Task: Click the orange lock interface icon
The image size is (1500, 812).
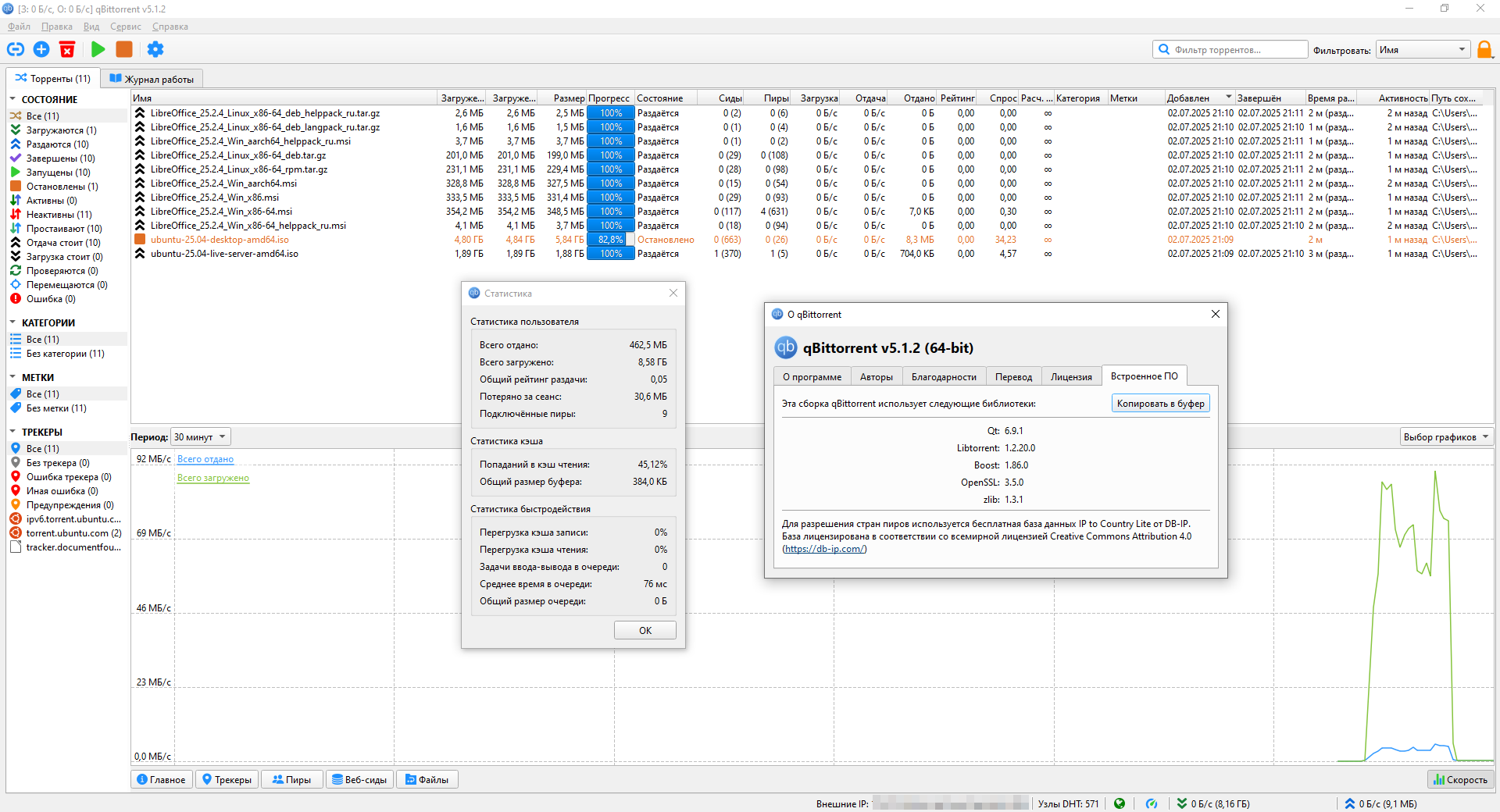Action: pos(1485,50)
